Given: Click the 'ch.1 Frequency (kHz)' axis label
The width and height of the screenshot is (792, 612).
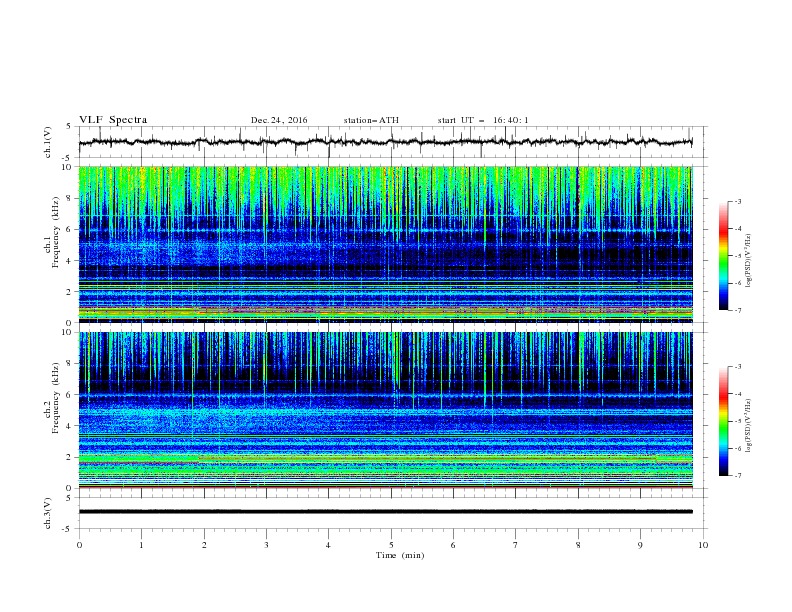Looking at the screenshot, I should (52, 232).
